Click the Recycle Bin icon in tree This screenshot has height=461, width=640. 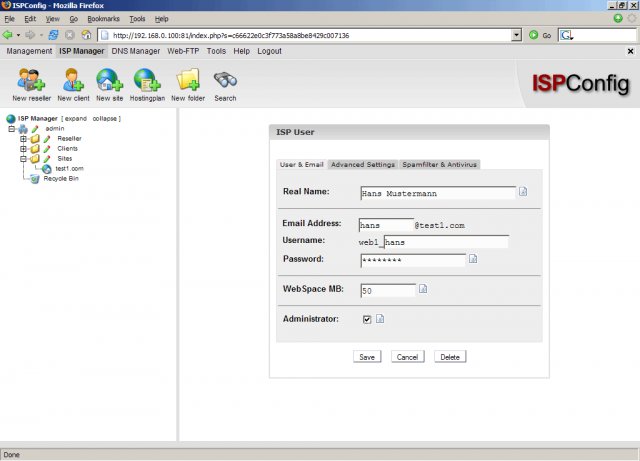(x=35, y=179)
